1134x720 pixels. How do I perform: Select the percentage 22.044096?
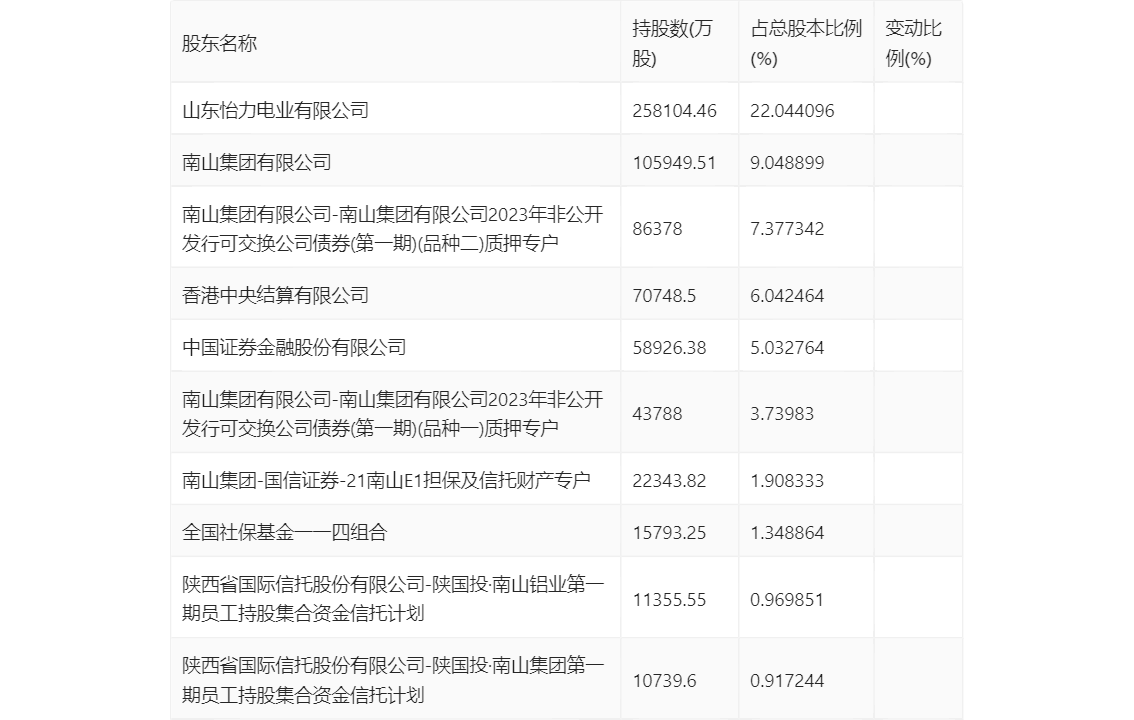[x=792, y=111]
